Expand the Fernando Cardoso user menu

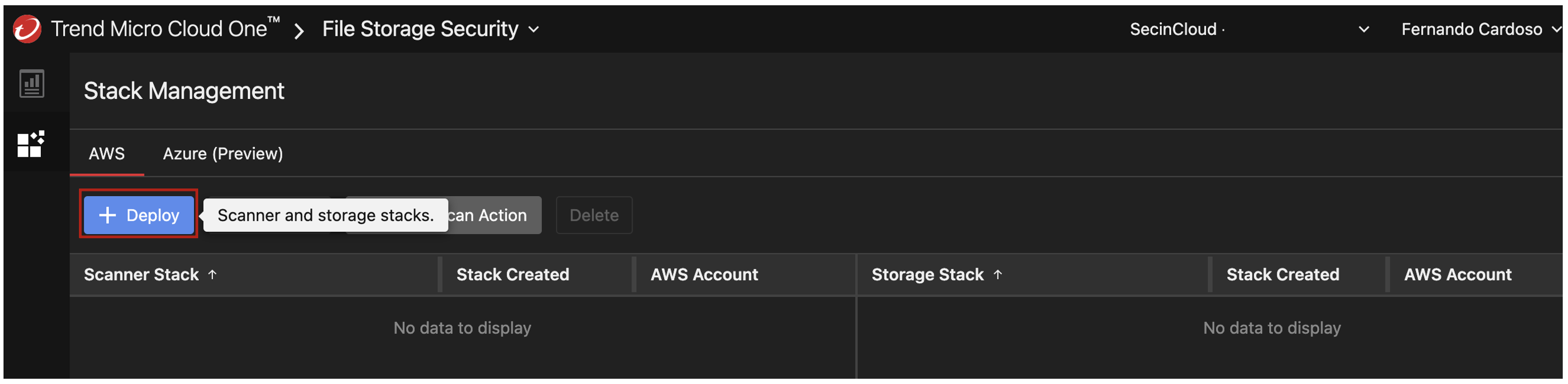coord(1556,29)
